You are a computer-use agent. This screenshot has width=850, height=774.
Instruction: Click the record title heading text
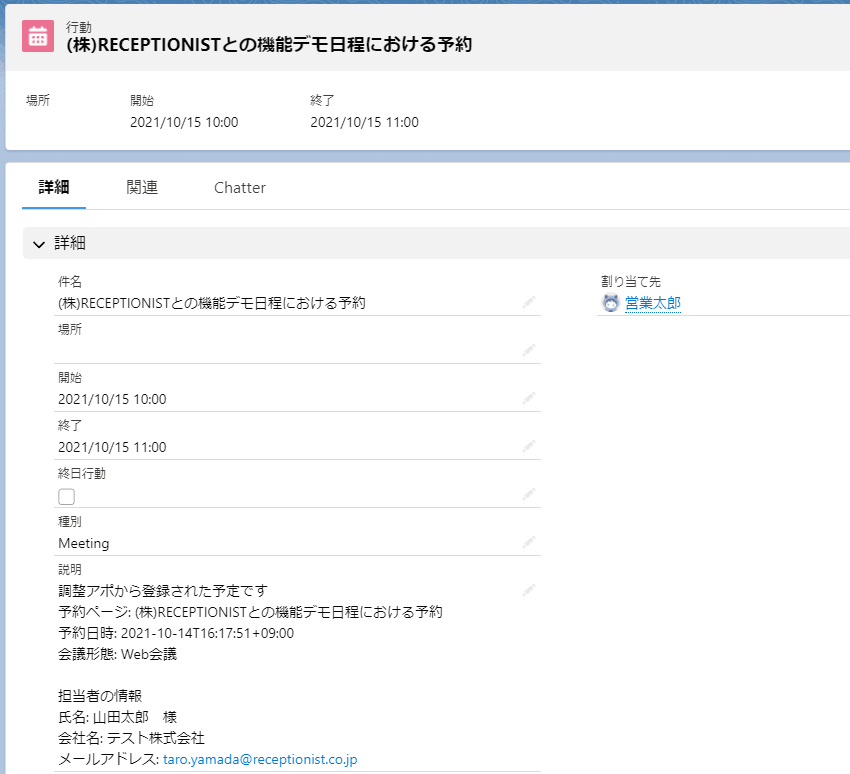[x=268, y=45]
